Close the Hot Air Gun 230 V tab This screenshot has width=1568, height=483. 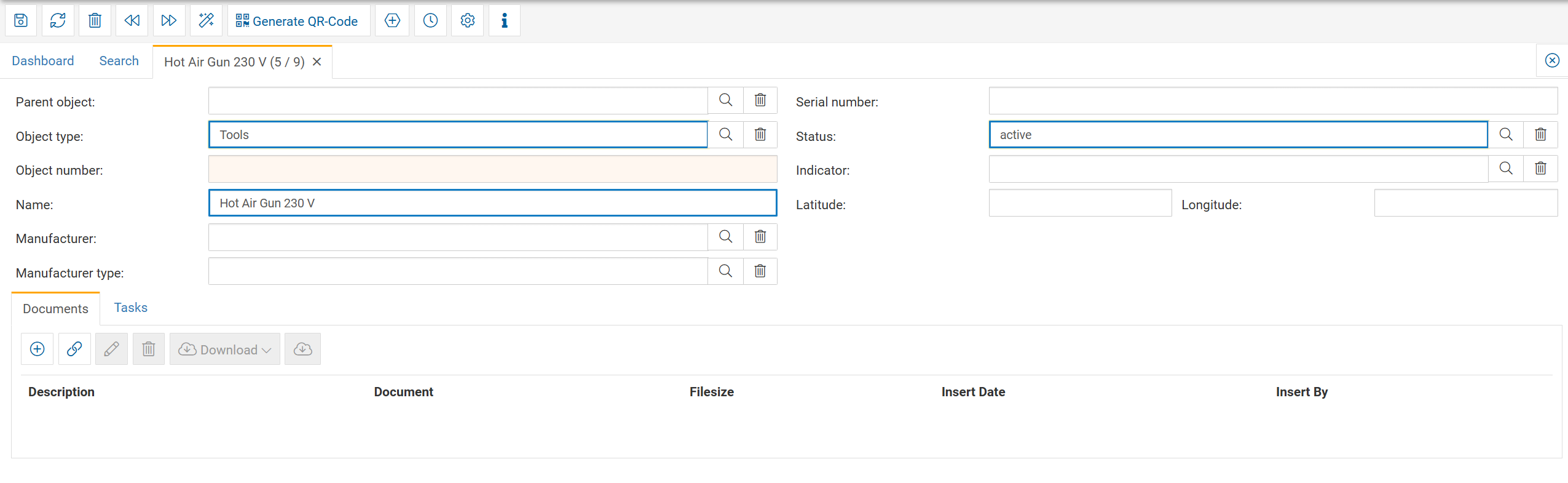[x=317, y=62]
